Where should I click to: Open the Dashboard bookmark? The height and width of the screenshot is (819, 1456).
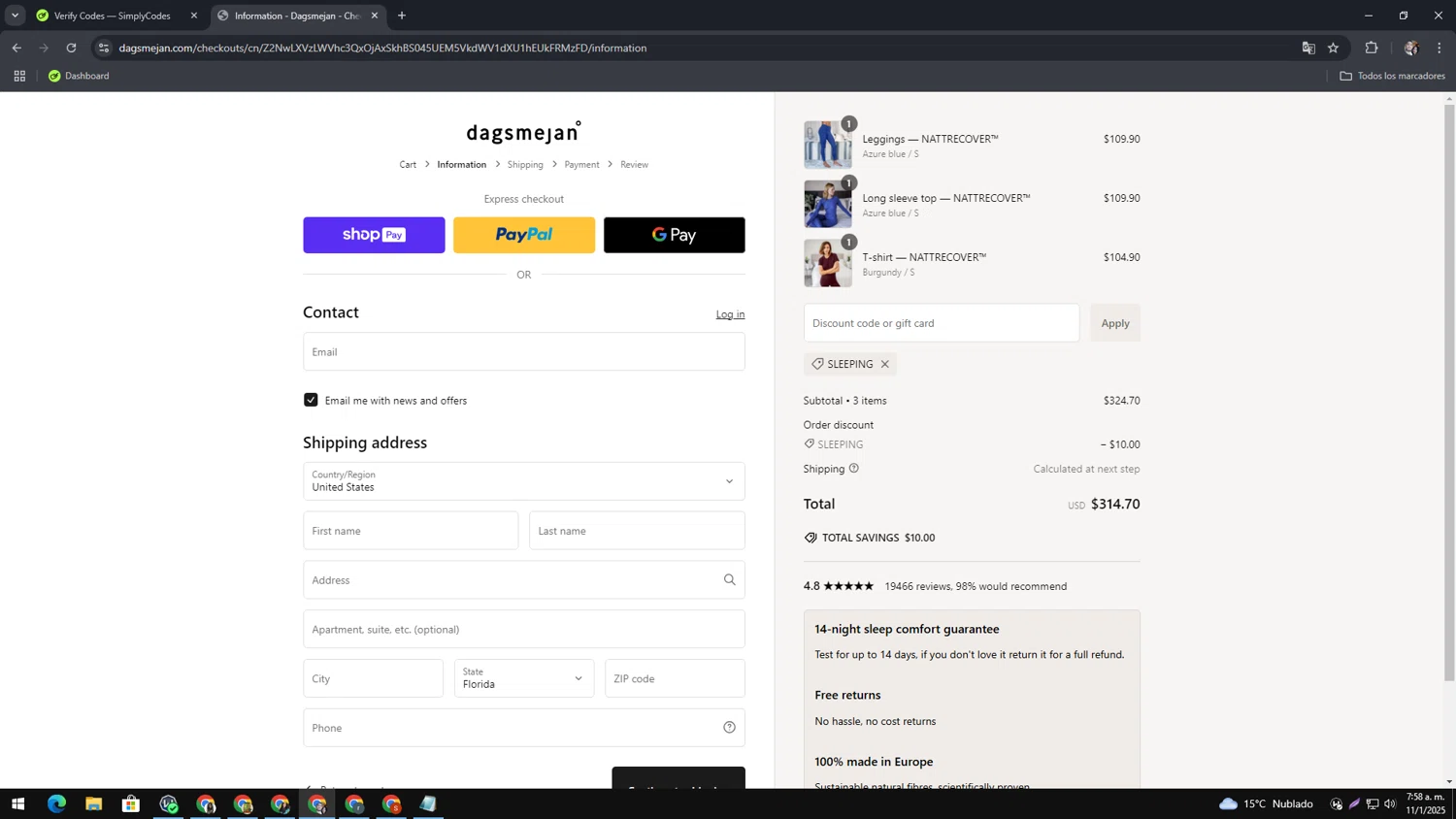tap(79, 76)
